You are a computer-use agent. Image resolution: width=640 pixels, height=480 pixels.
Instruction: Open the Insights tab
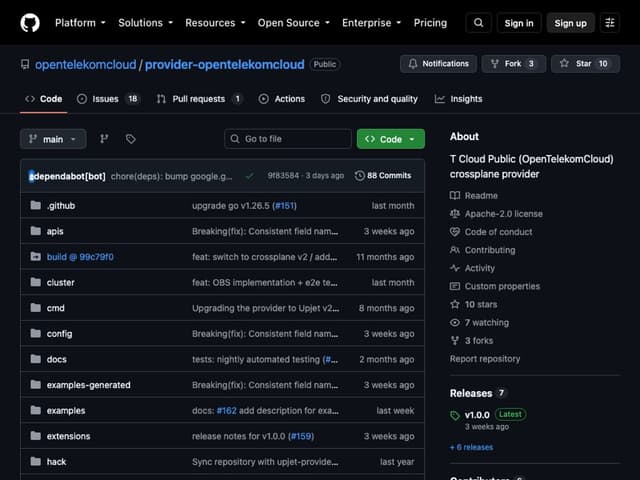(458, 99)
